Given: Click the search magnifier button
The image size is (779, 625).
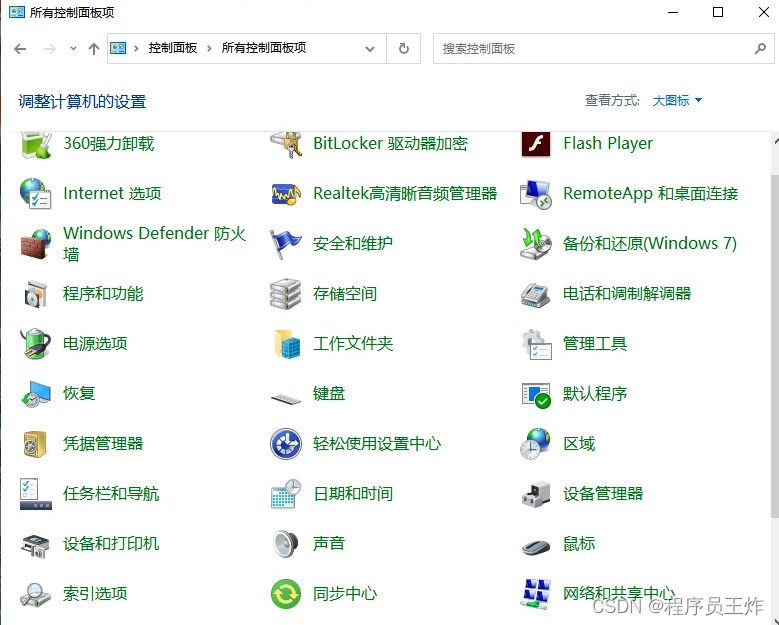Looking at the screenshot, I should tap(760, 49).
